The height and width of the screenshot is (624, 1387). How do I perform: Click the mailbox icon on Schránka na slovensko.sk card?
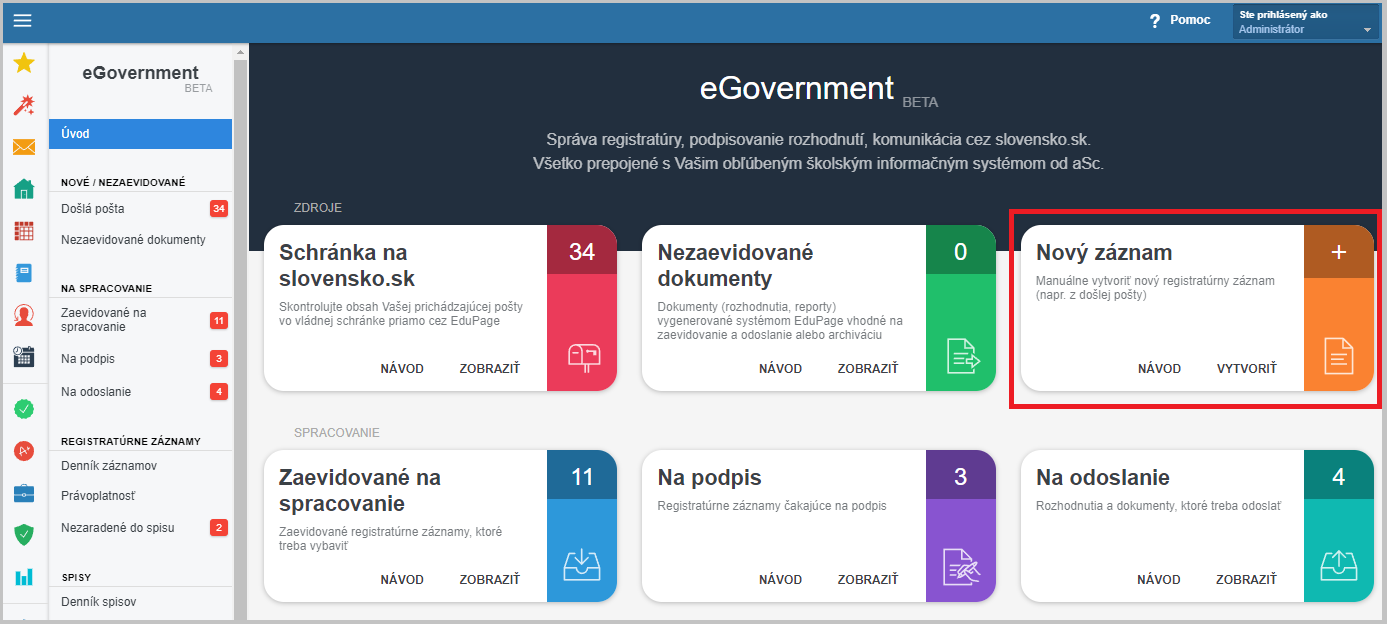582,356
